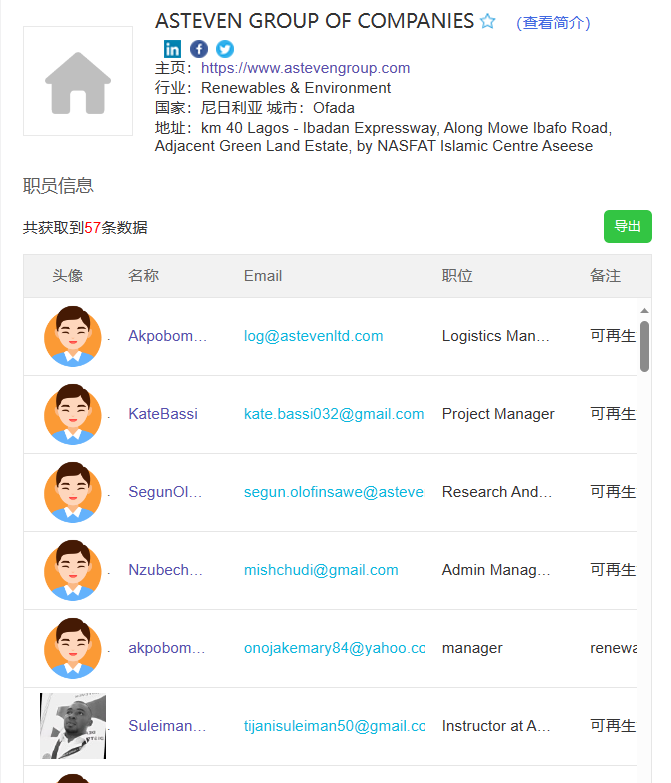Click the 头像 column header
Image resolution: width=671 pixels, height=783 pixels.
(x=68, y=276)
